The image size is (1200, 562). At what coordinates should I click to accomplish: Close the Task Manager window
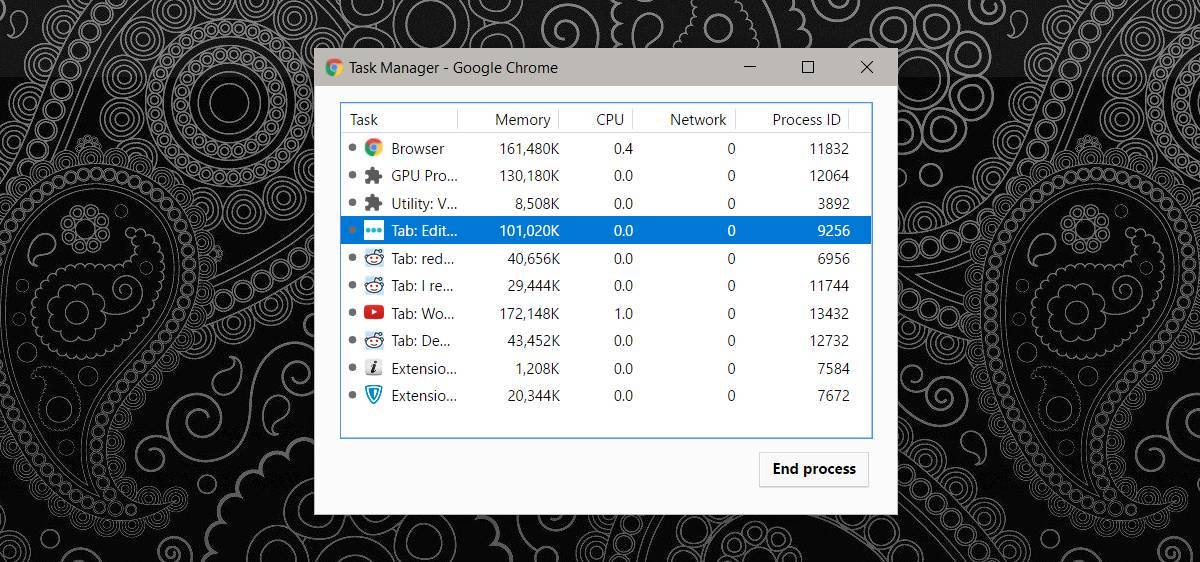tap(867, 67)
